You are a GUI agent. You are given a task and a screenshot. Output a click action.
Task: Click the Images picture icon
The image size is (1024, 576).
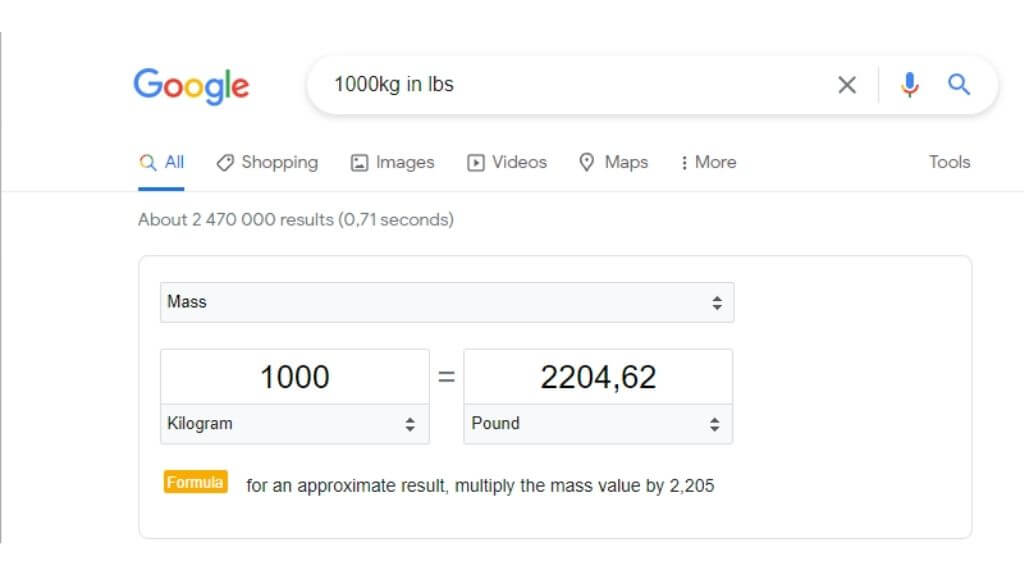pyautogui.click(x=360, y=163)
